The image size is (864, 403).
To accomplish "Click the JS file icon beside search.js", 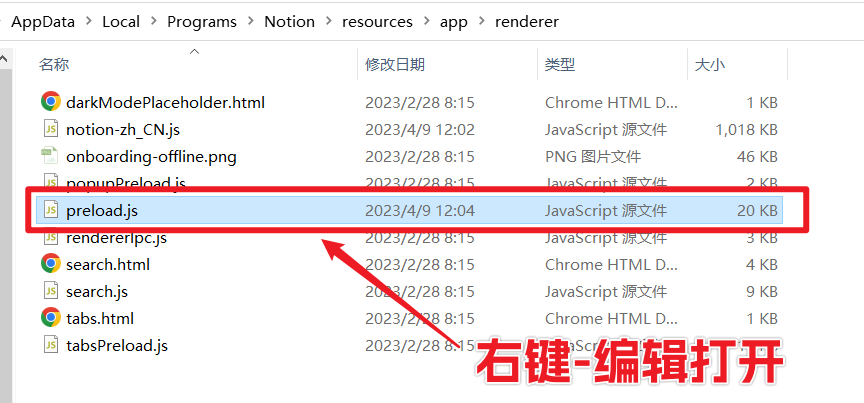I will click(51, 291).
